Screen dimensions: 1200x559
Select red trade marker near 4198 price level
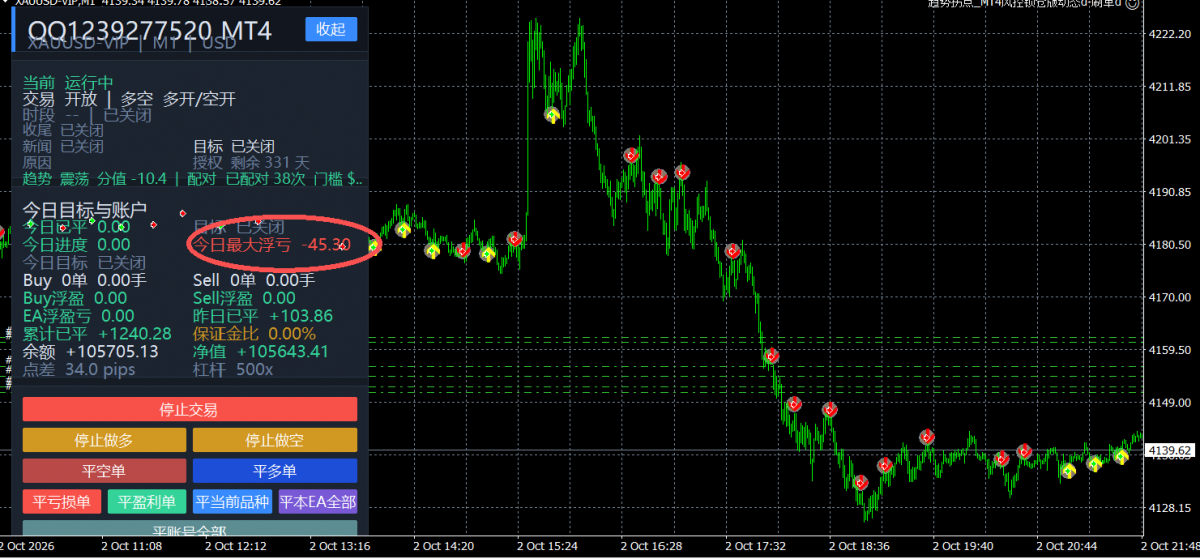click(631, 155)
